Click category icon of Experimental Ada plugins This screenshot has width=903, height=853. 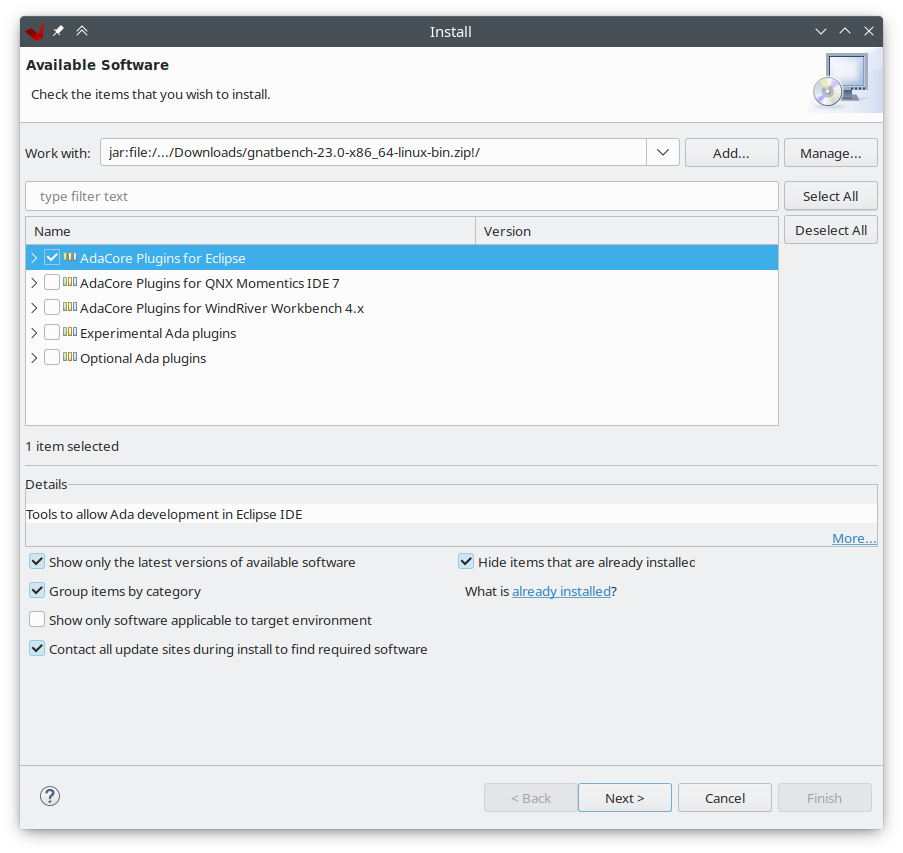70,332
